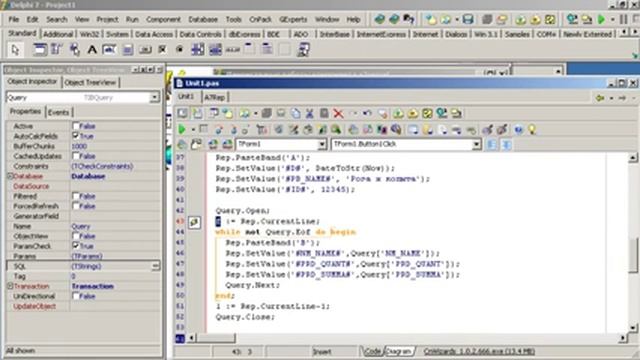Toggle the ObjectView property checkbox

pyautogui.click(x=76, y=236)
